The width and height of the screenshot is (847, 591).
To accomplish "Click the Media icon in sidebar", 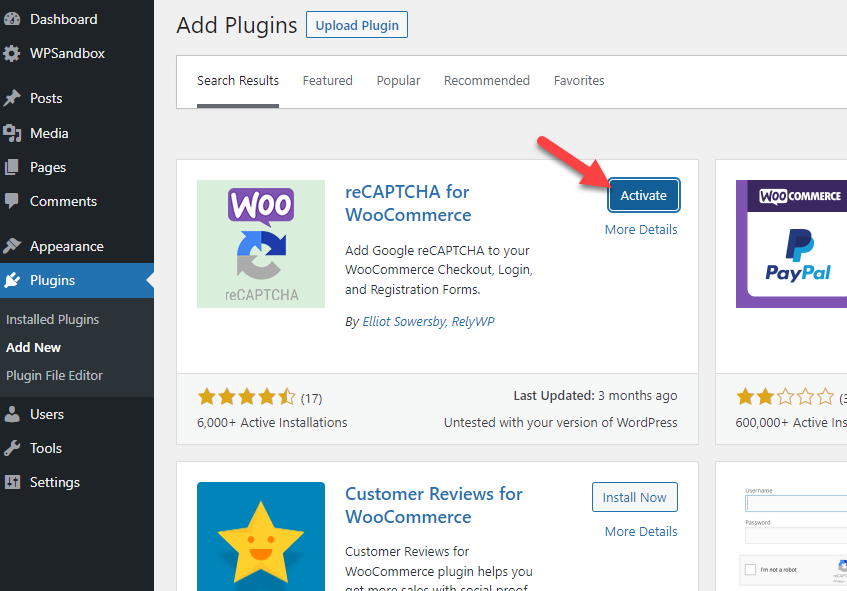I will pos(12,133).
